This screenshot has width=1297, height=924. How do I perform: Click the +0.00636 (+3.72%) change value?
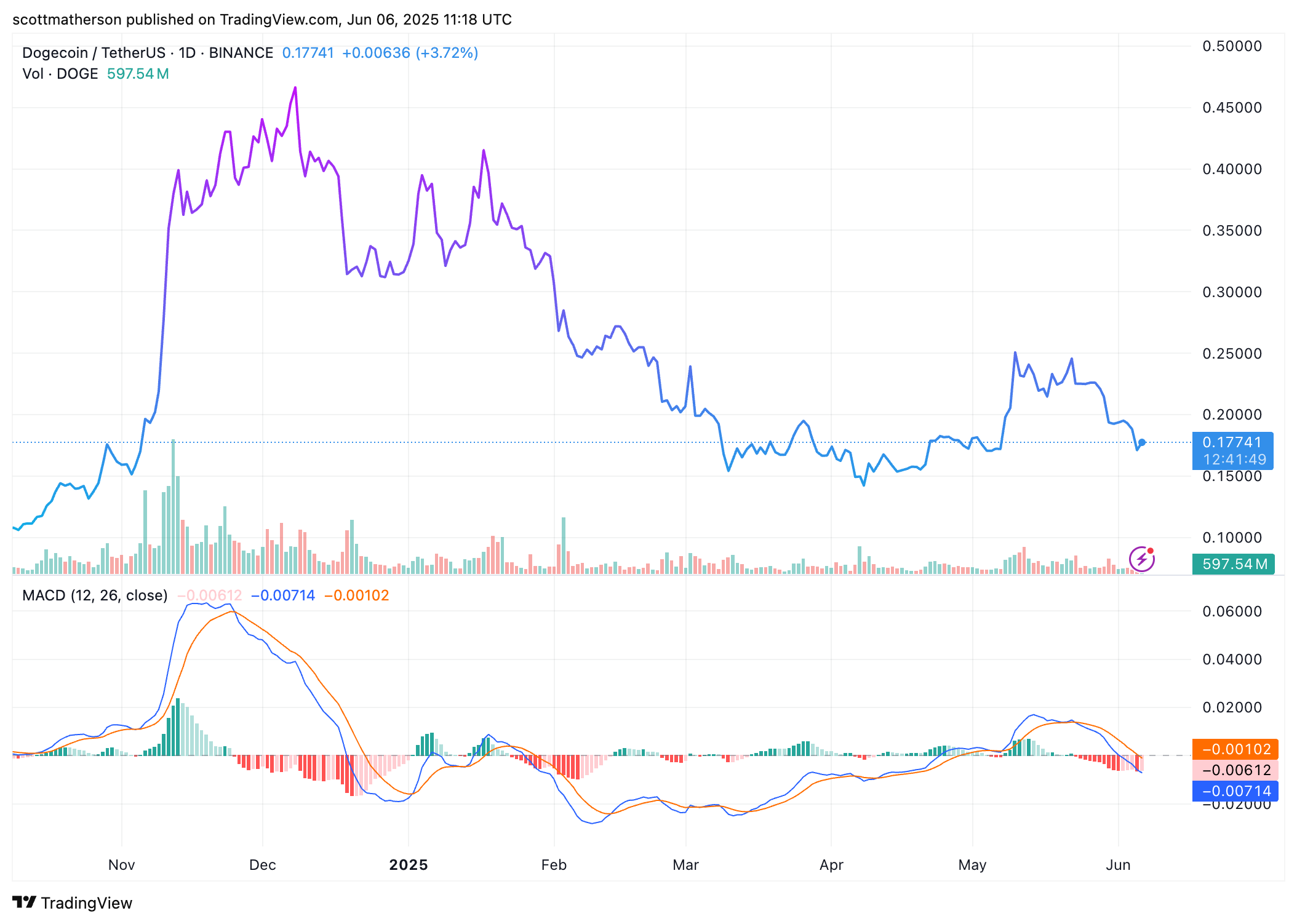point(410,53)
